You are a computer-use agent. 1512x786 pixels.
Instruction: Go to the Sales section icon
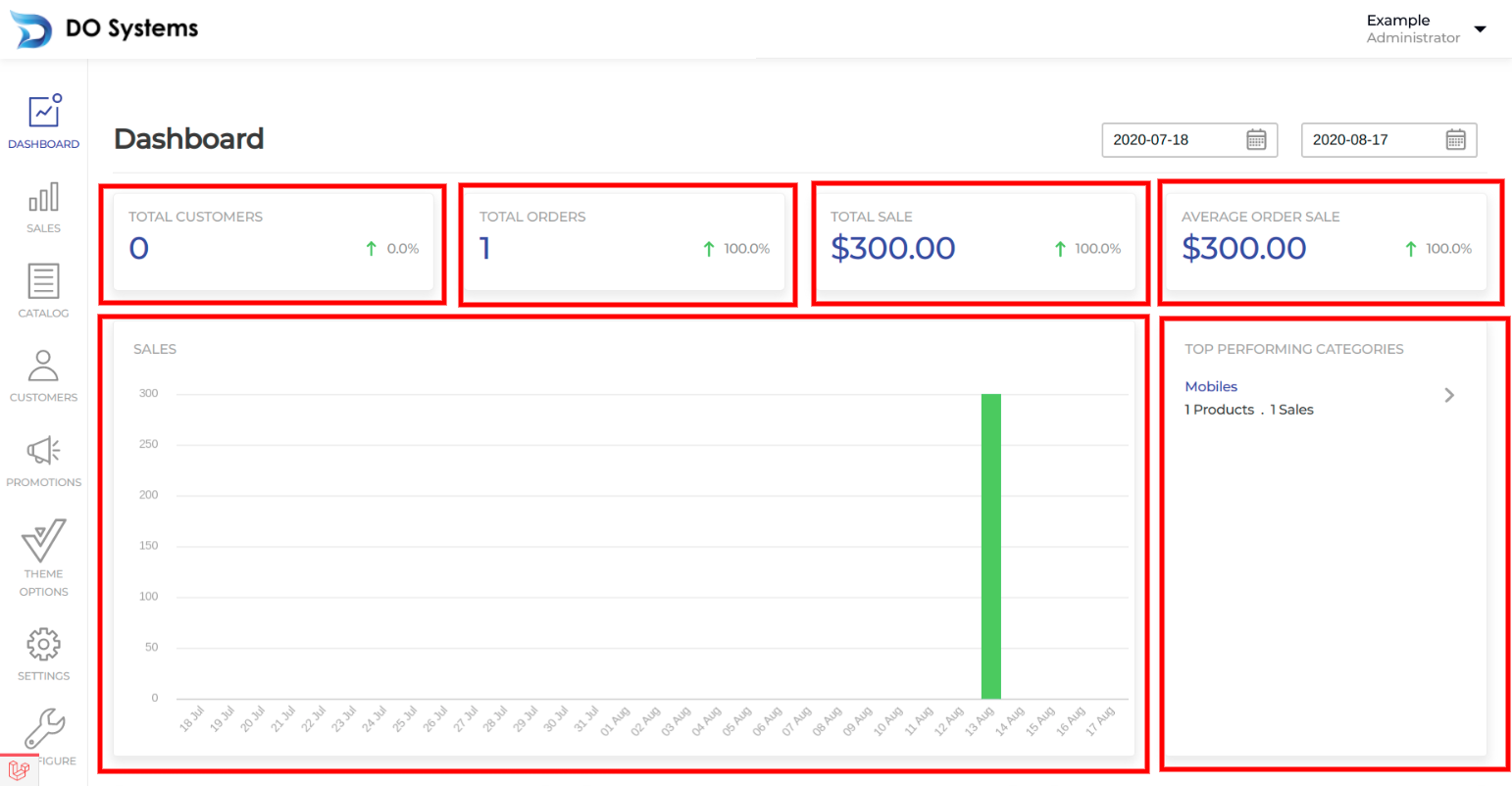(x=43, y=198)
